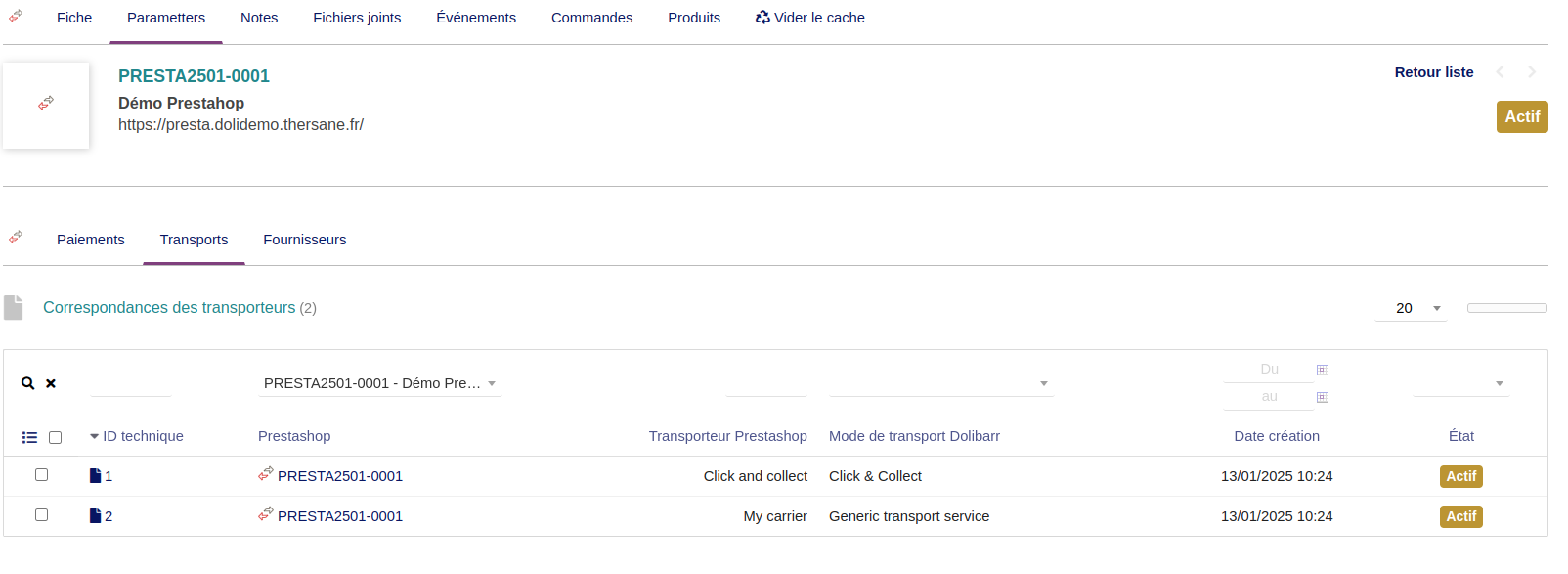Open the column selector list icon
1568x574 pixels.
tap(29, 437)
